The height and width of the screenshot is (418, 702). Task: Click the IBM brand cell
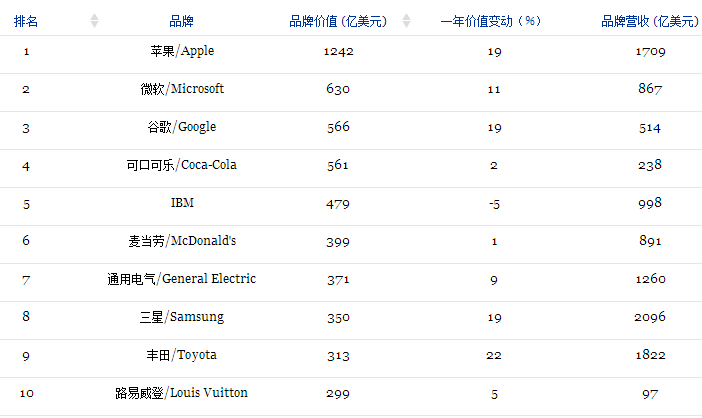pyautogui.click(x=182, y=203)
